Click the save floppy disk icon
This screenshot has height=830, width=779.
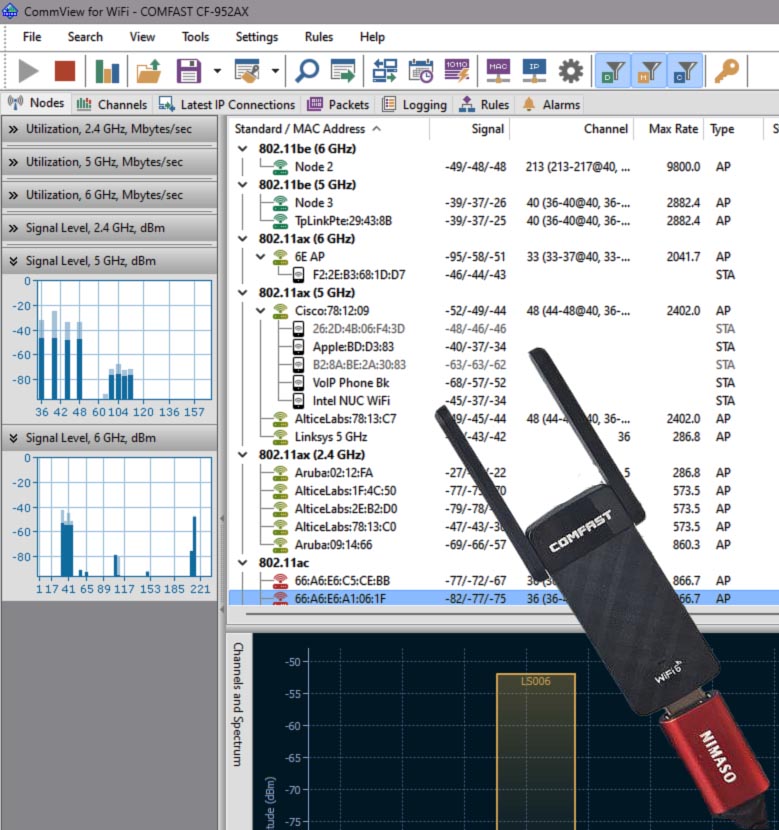(188, 71)
